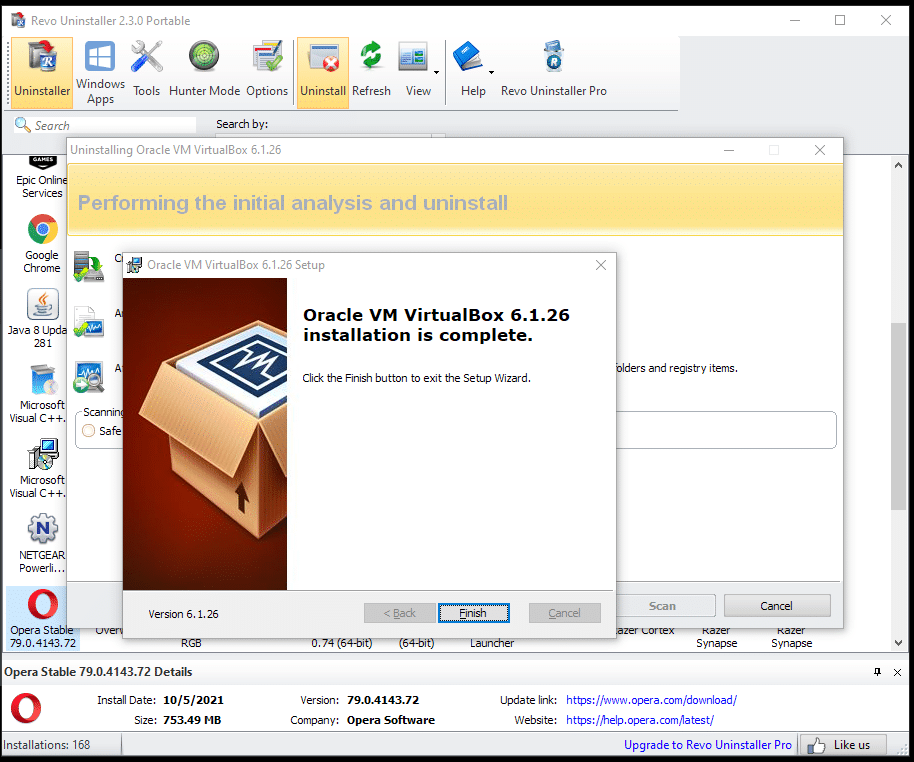Select Opera Stable 79.0.4143.72 entry
Viewport: 914px width, 762px height.
(43, 619)
